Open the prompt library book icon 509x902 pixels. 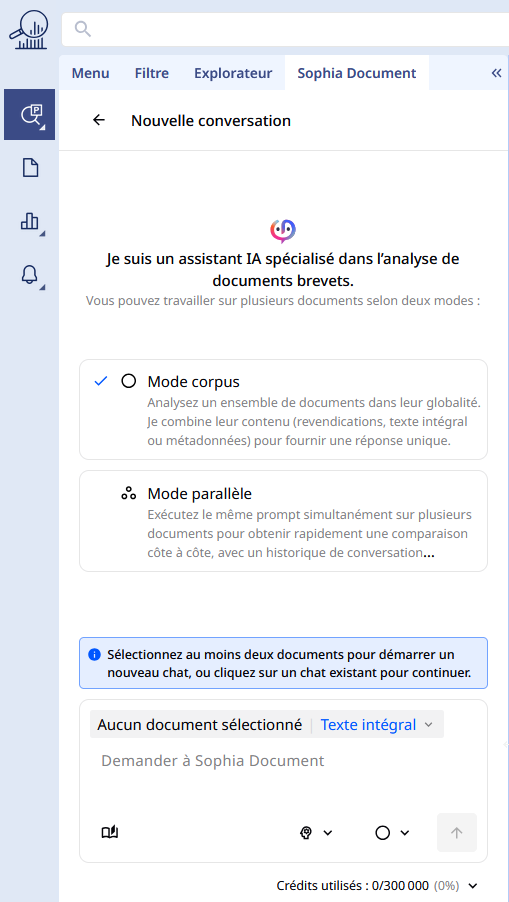click(x=110, y=832)
